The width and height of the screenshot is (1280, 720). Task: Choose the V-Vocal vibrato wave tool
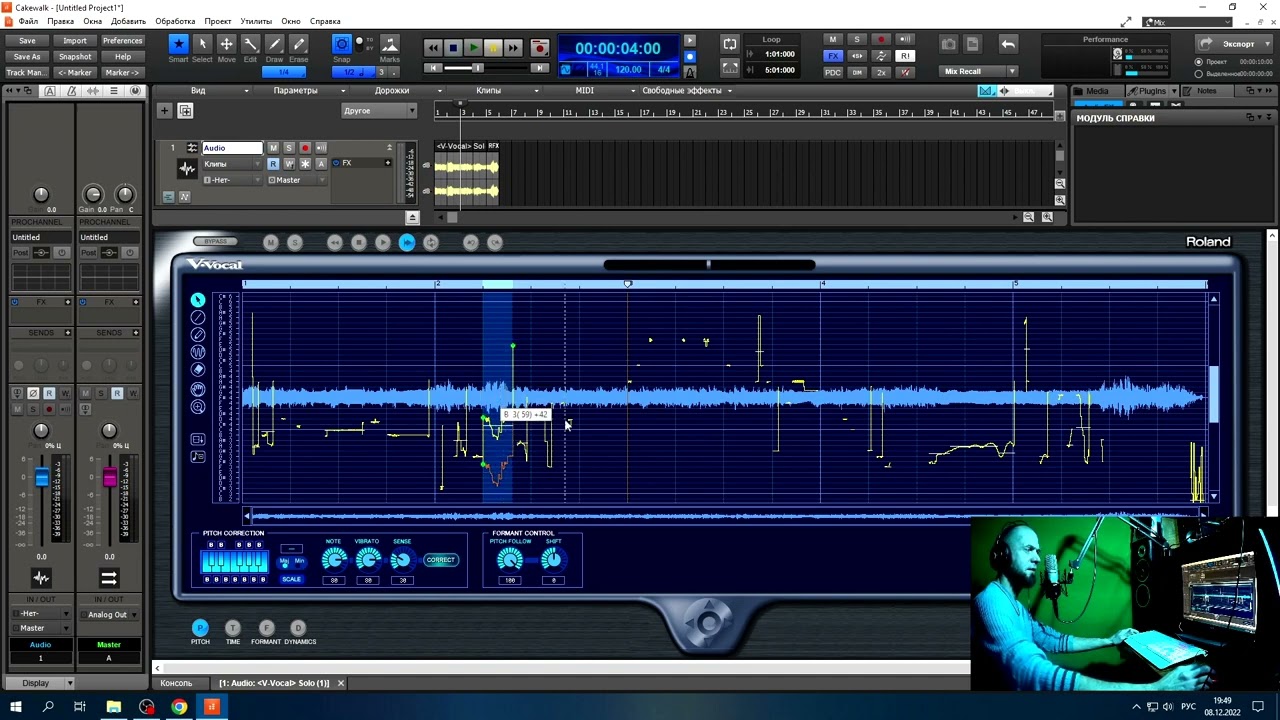coord(198,352)
